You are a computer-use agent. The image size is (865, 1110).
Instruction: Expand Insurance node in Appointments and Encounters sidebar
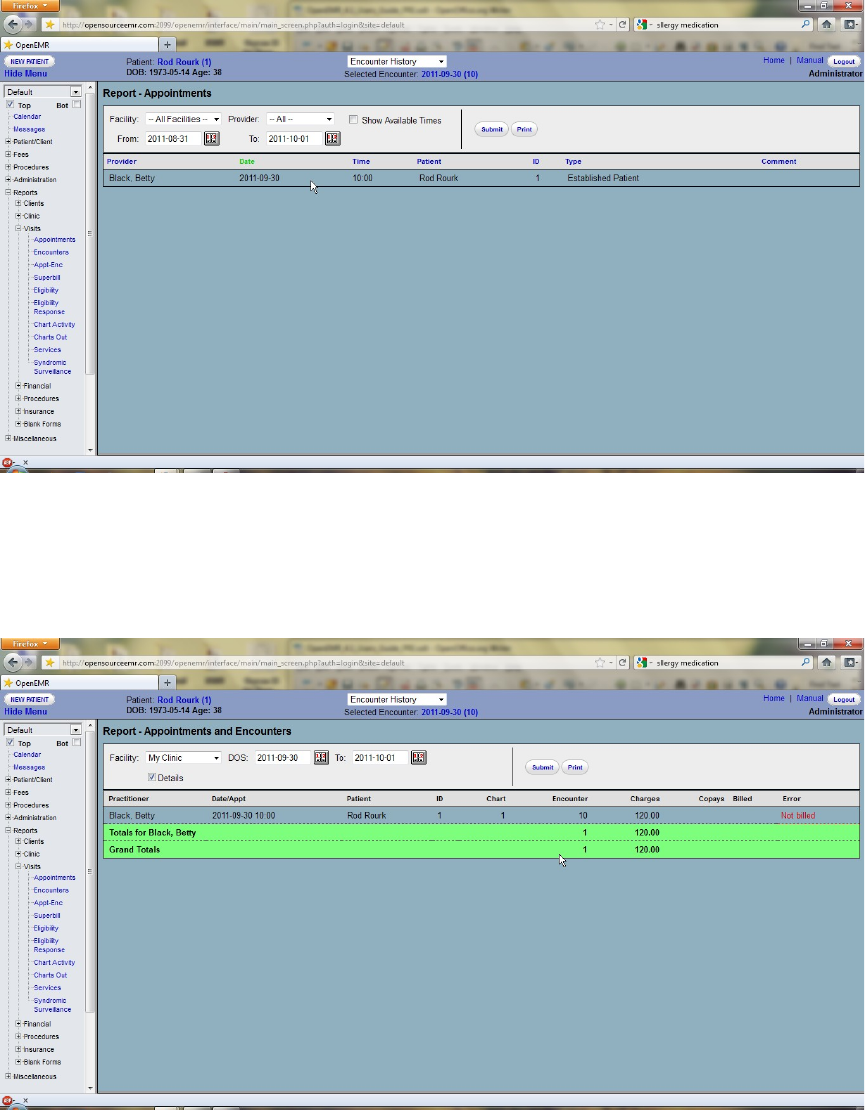coord(18,1049)
